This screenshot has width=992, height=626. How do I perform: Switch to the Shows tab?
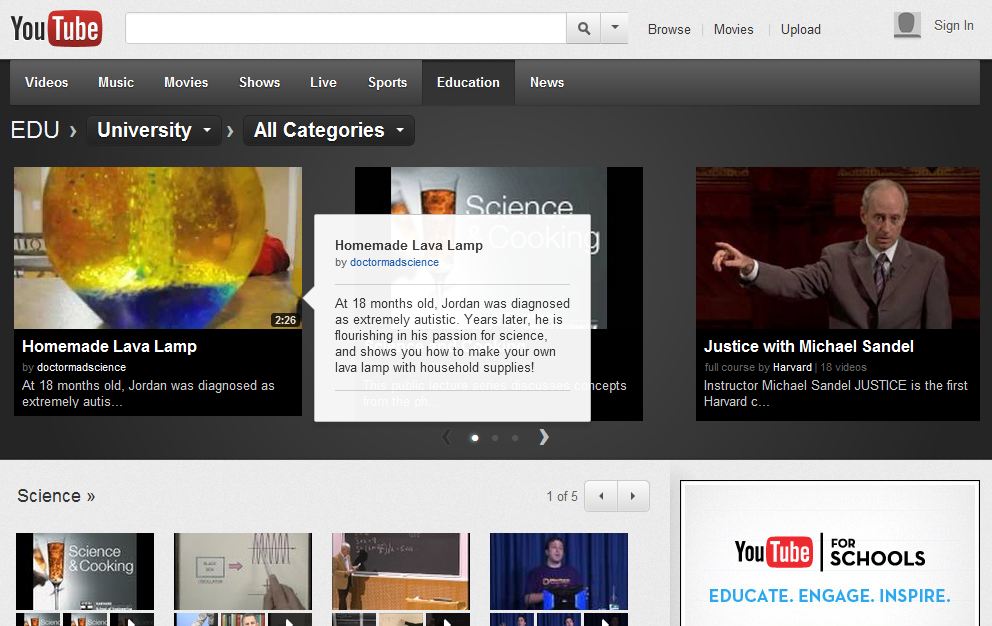(259, 82)
